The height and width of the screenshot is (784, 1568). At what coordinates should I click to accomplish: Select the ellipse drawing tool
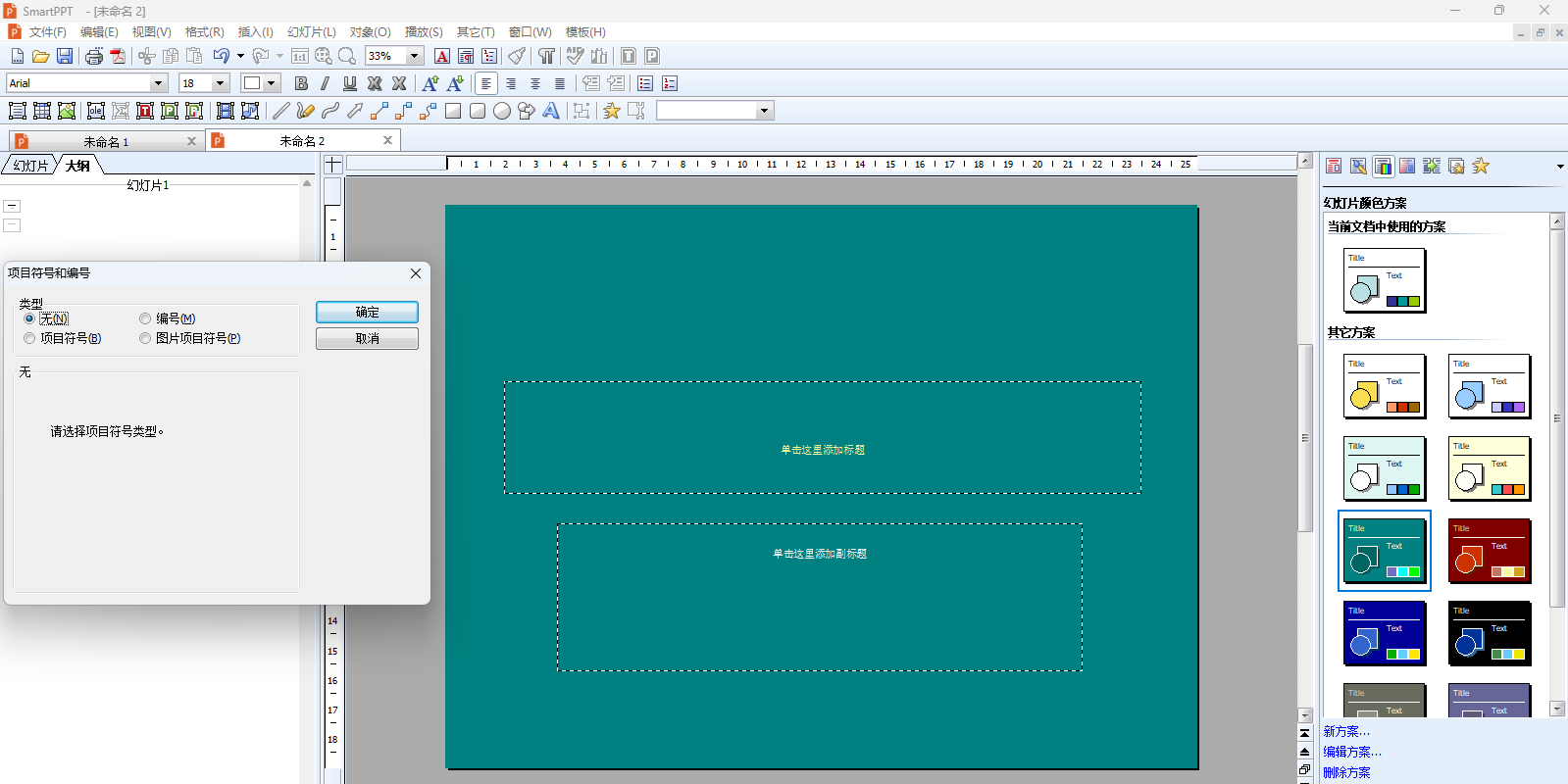pos(502,111)
